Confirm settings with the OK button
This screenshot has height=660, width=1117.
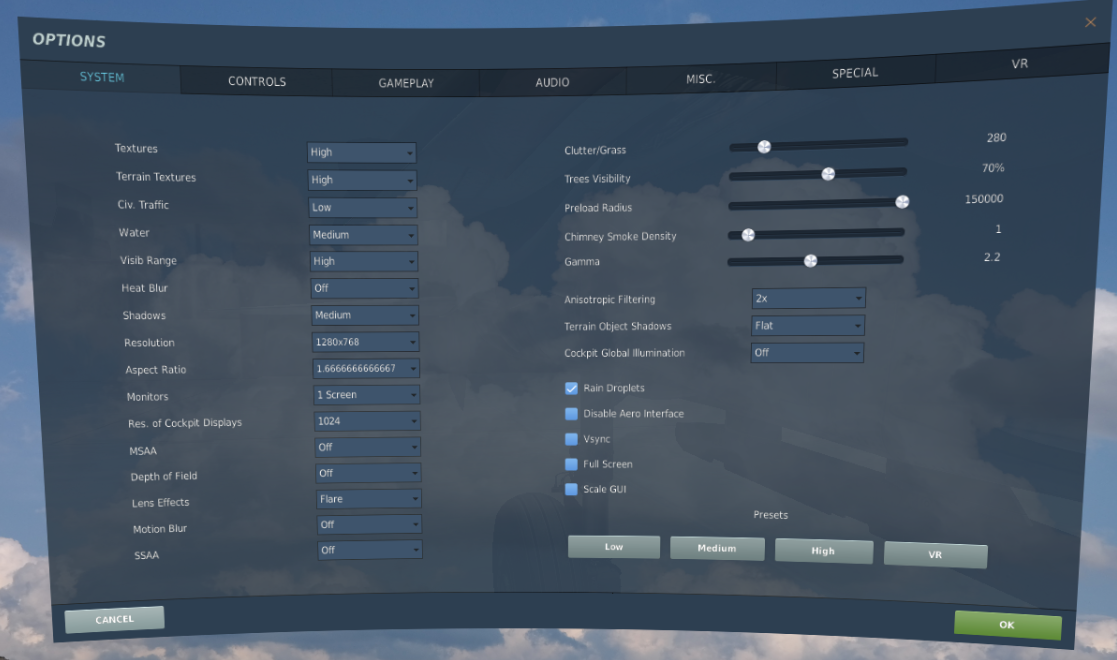tap(1007, 625)
